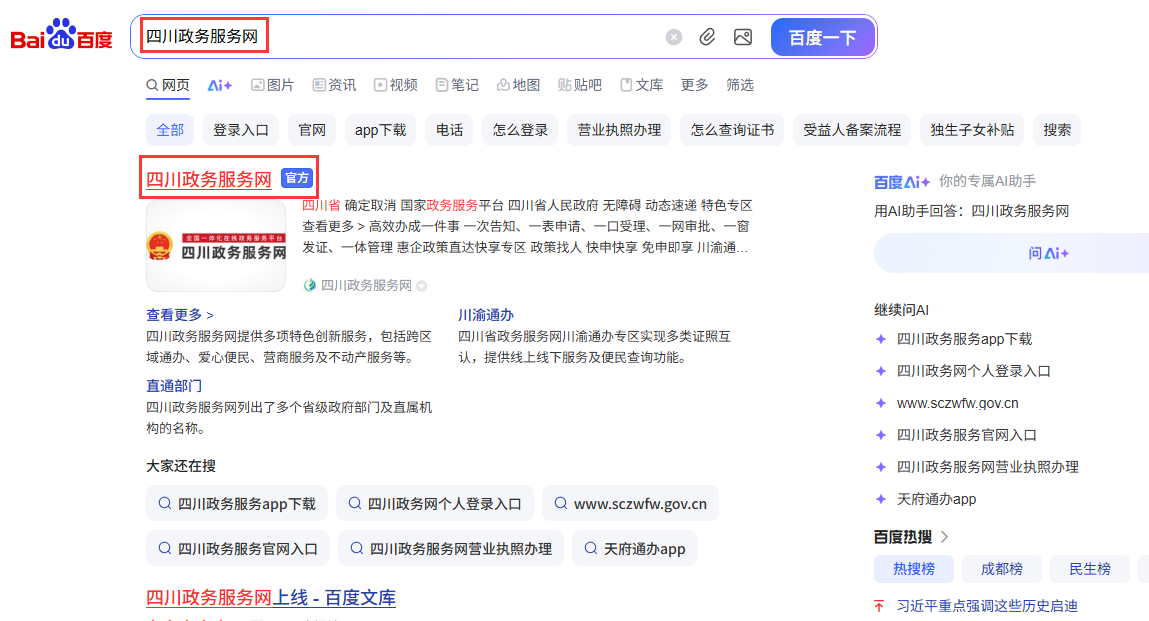Screen dimensions: 1149x621
Task: Select the 登录入口 filter chip
Action: (241, 130)
